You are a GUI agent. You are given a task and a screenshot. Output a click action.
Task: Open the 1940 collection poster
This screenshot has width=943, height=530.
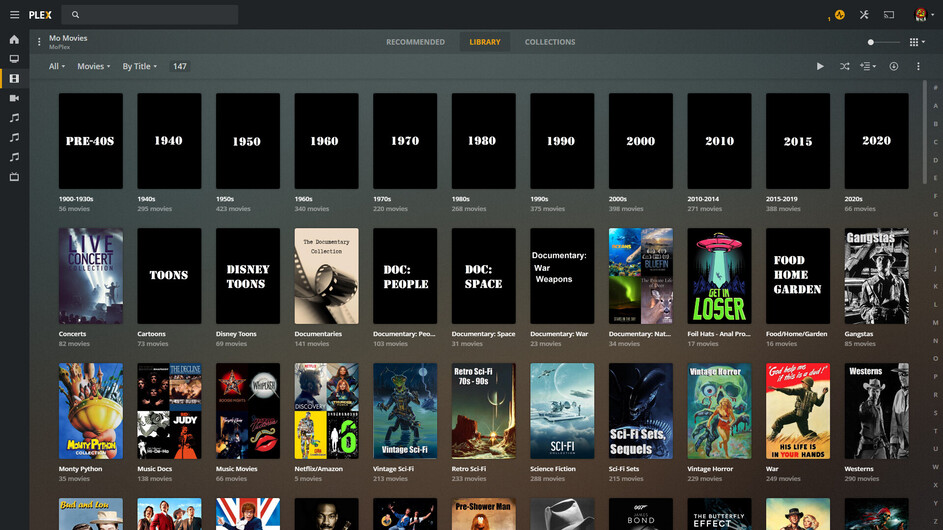169,141
